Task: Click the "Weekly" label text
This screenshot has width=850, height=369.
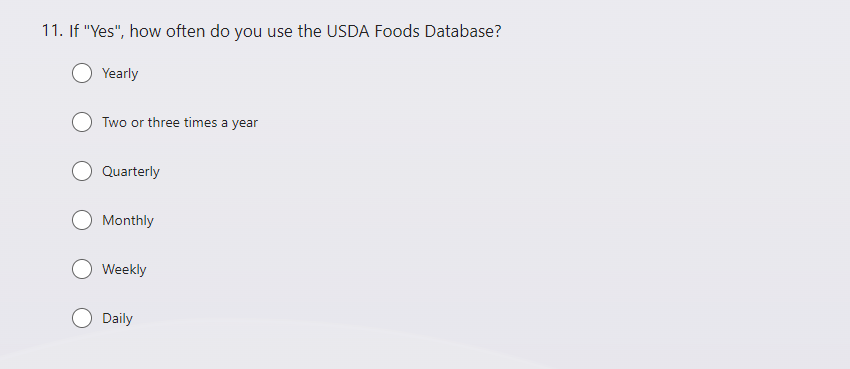Action: [x=124, y=269]
